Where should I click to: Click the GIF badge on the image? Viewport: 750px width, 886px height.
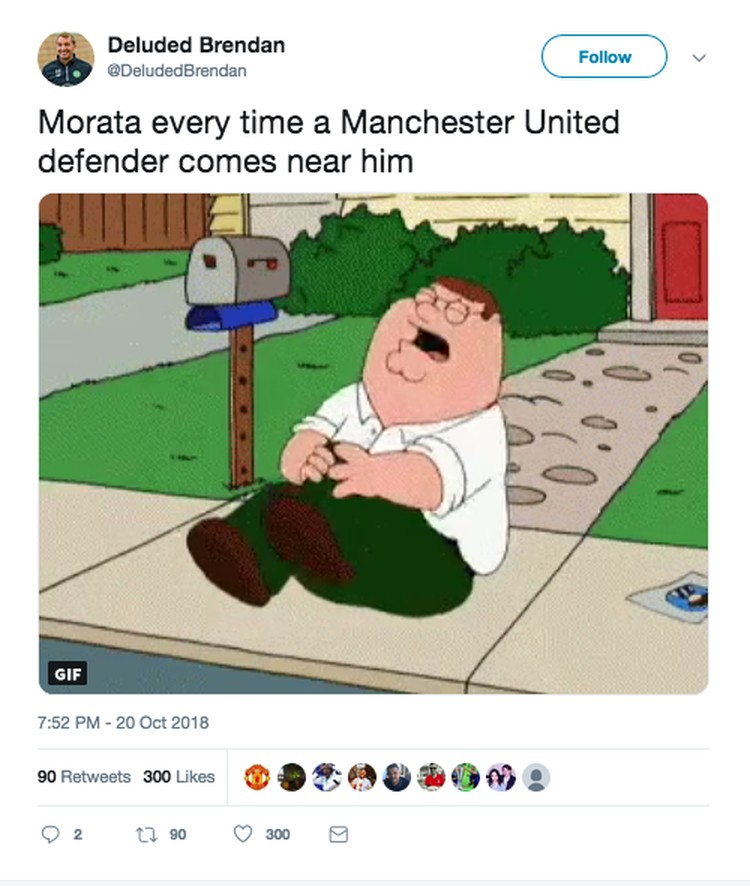[x=67, y=674]
